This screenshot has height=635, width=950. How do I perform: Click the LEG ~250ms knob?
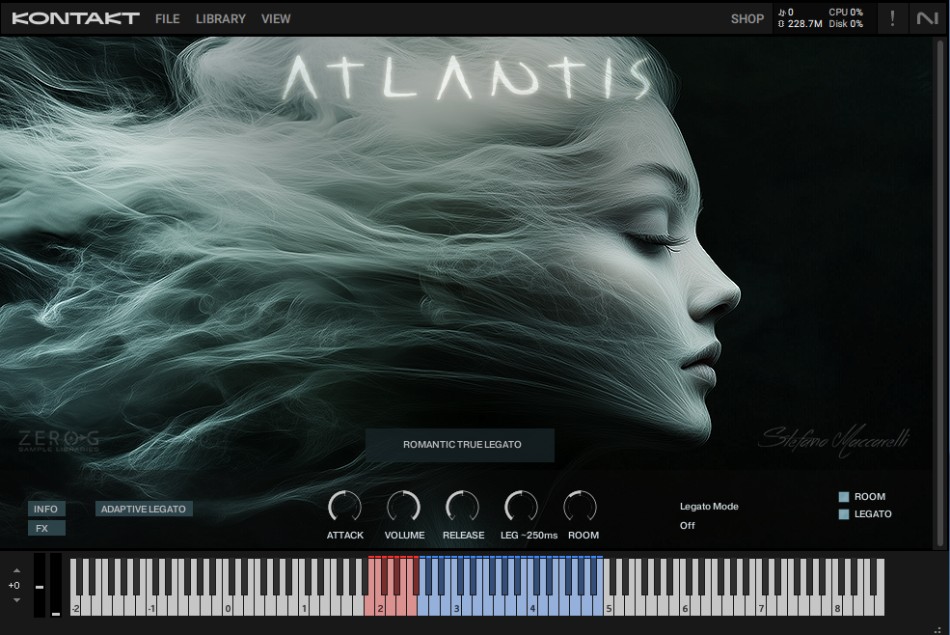click(521, 507)
